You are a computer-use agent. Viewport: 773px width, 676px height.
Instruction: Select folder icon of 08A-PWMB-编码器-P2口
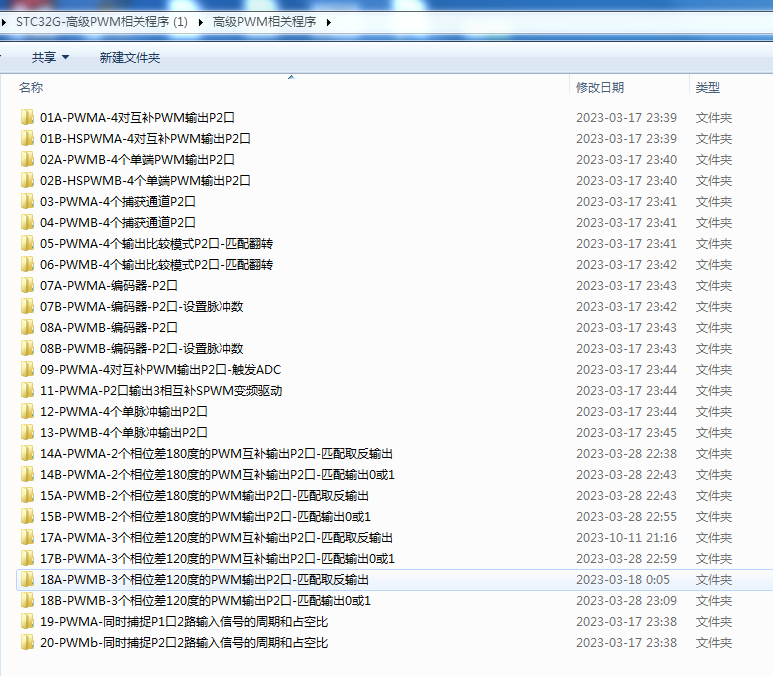click(28, 327)
